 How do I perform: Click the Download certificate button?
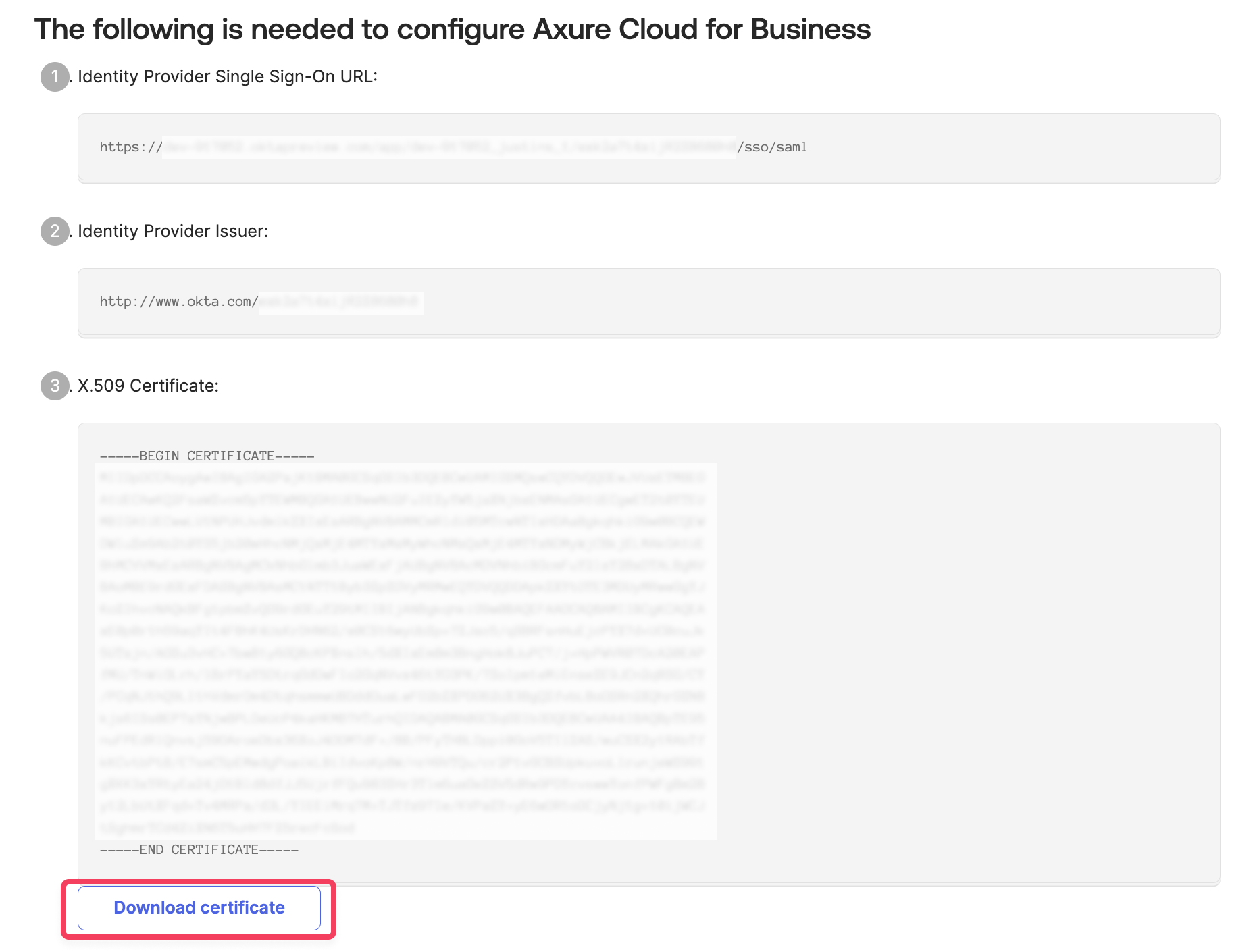tap(199, 908)
